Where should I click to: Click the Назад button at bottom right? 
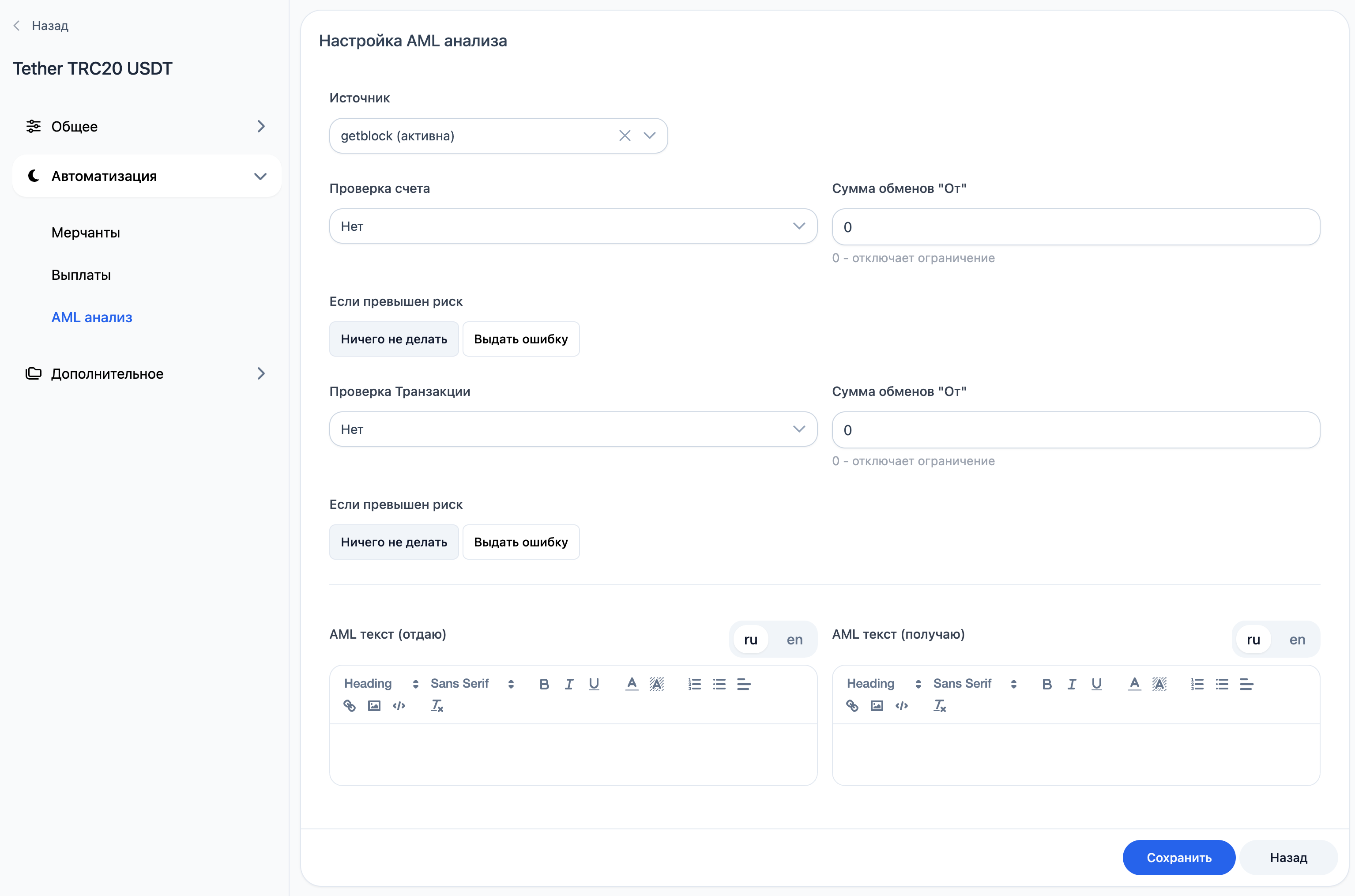click(1289, 857)
